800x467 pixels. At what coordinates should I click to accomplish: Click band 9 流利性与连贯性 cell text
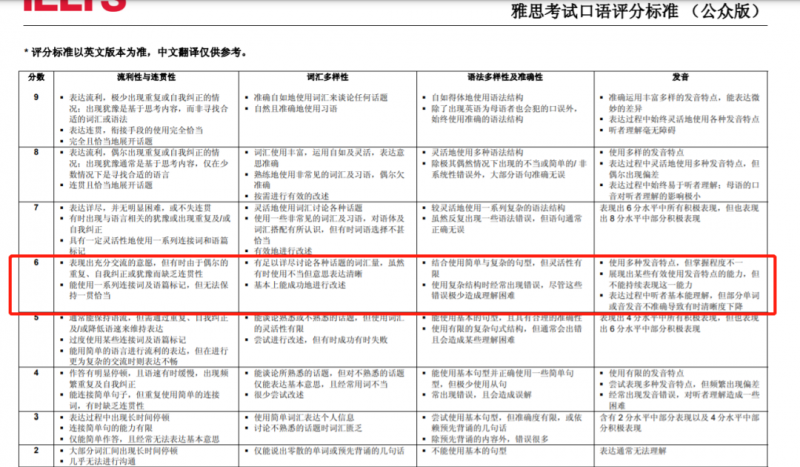tap(144, 119)
